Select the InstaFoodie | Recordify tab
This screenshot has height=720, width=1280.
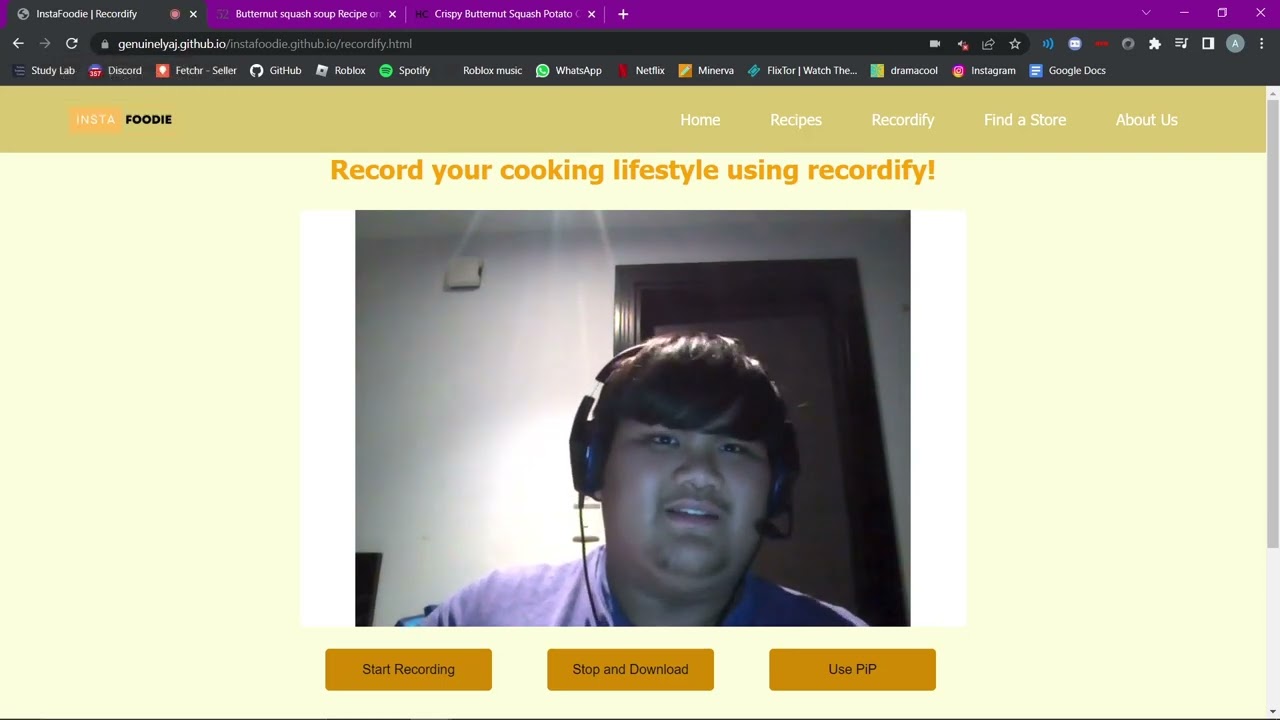(106, 14)
